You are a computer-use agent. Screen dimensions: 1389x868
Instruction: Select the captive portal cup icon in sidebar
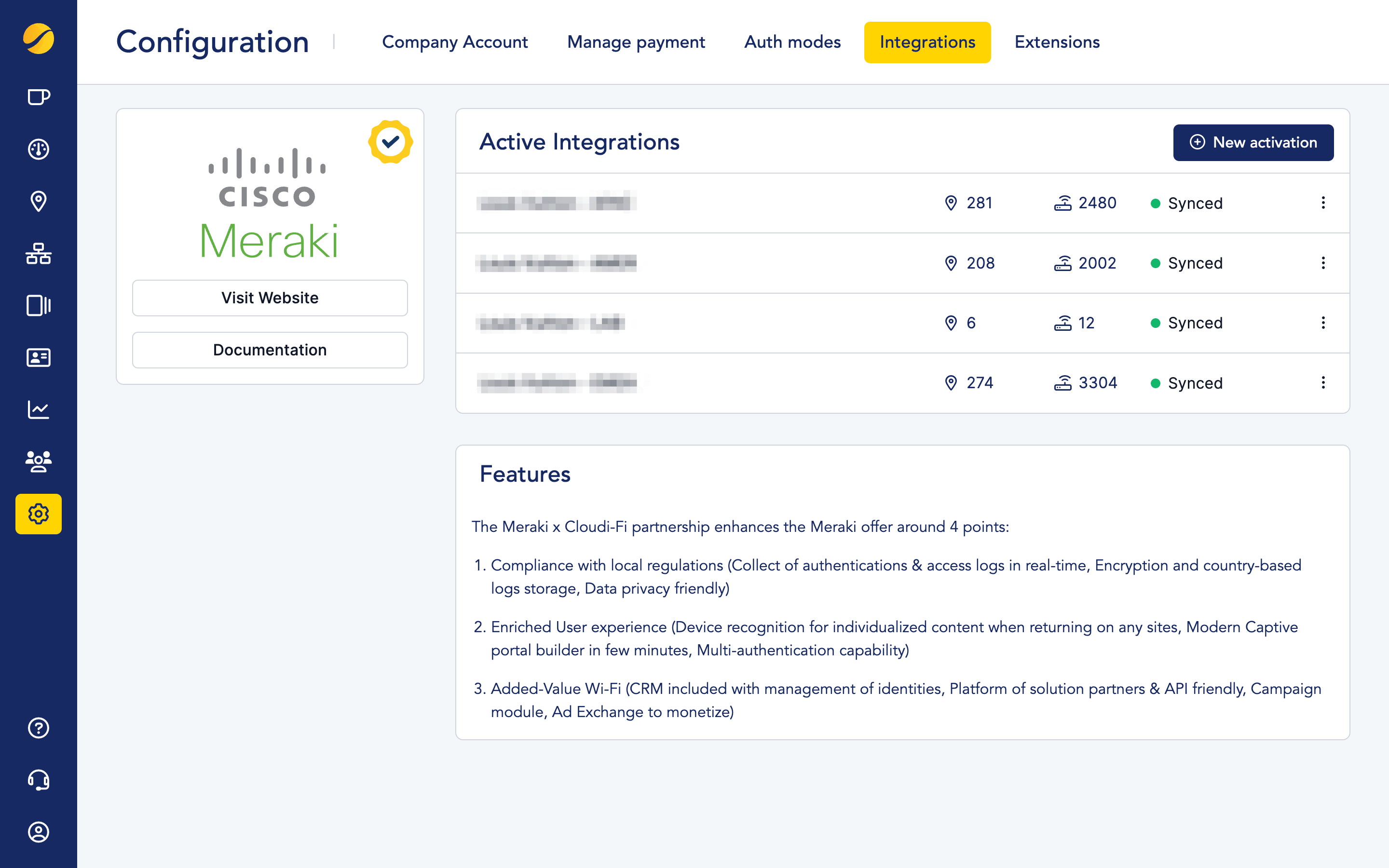pos(38,96)
